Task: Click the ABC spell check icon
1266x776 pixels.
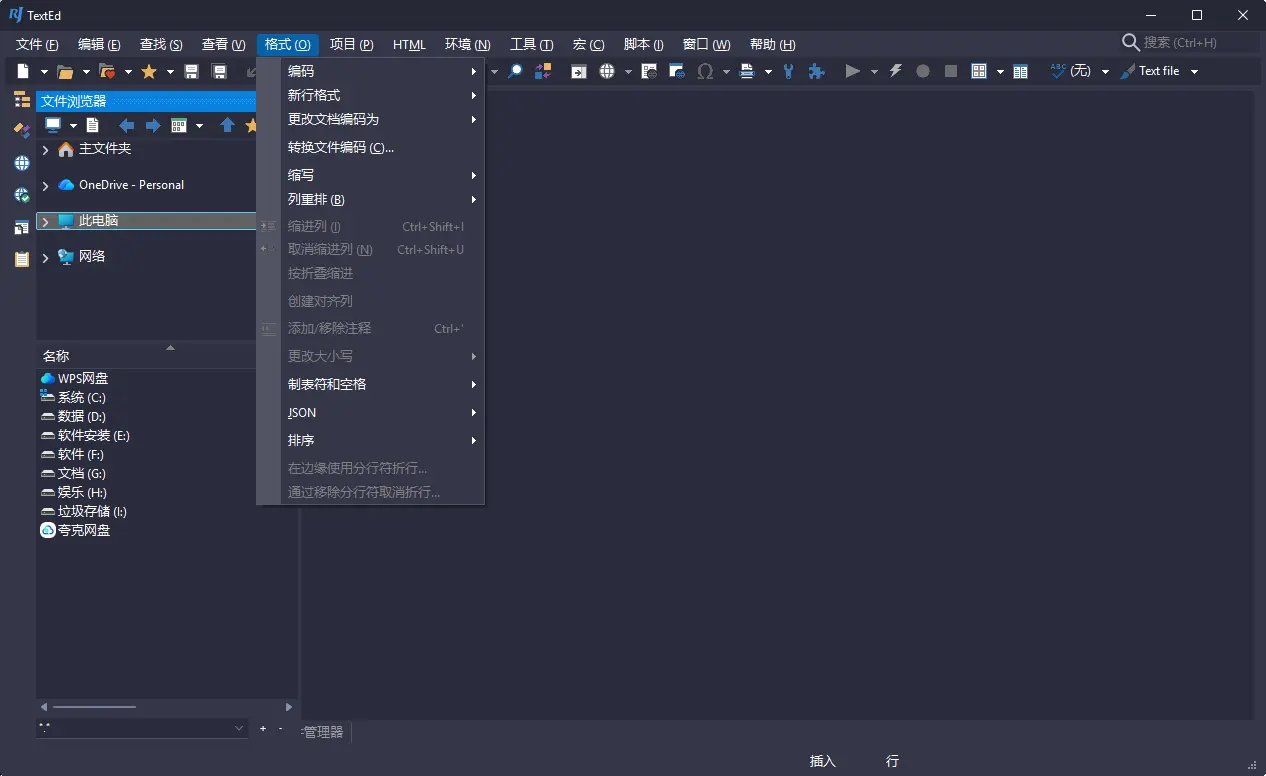Action: [1058, 71]
